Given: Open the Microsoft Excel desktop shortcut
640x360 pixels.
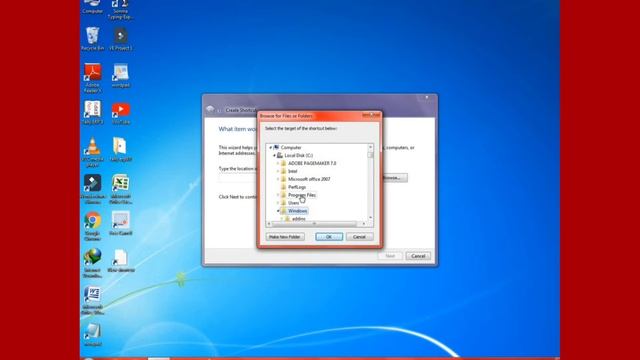Looking at the screenshot, I should pyautogui.click(x=121, y=189).
